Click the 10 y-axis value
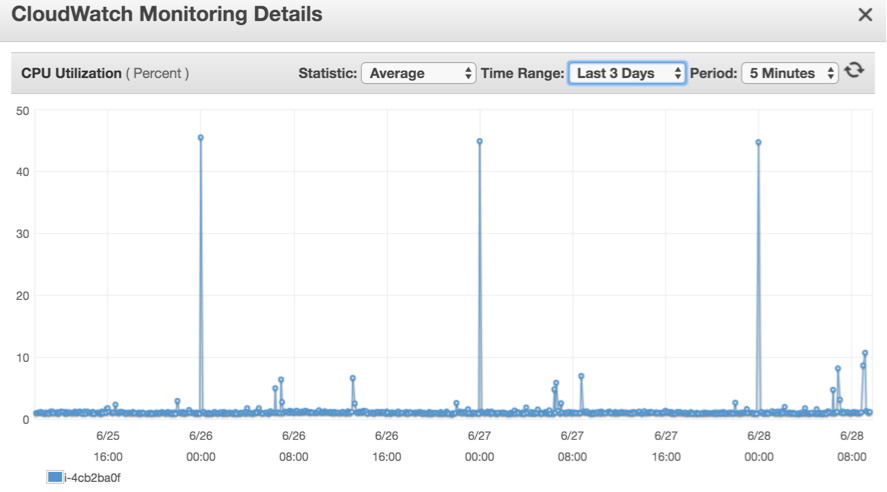This screenshot has height=492, width=887. coord(23,357)
